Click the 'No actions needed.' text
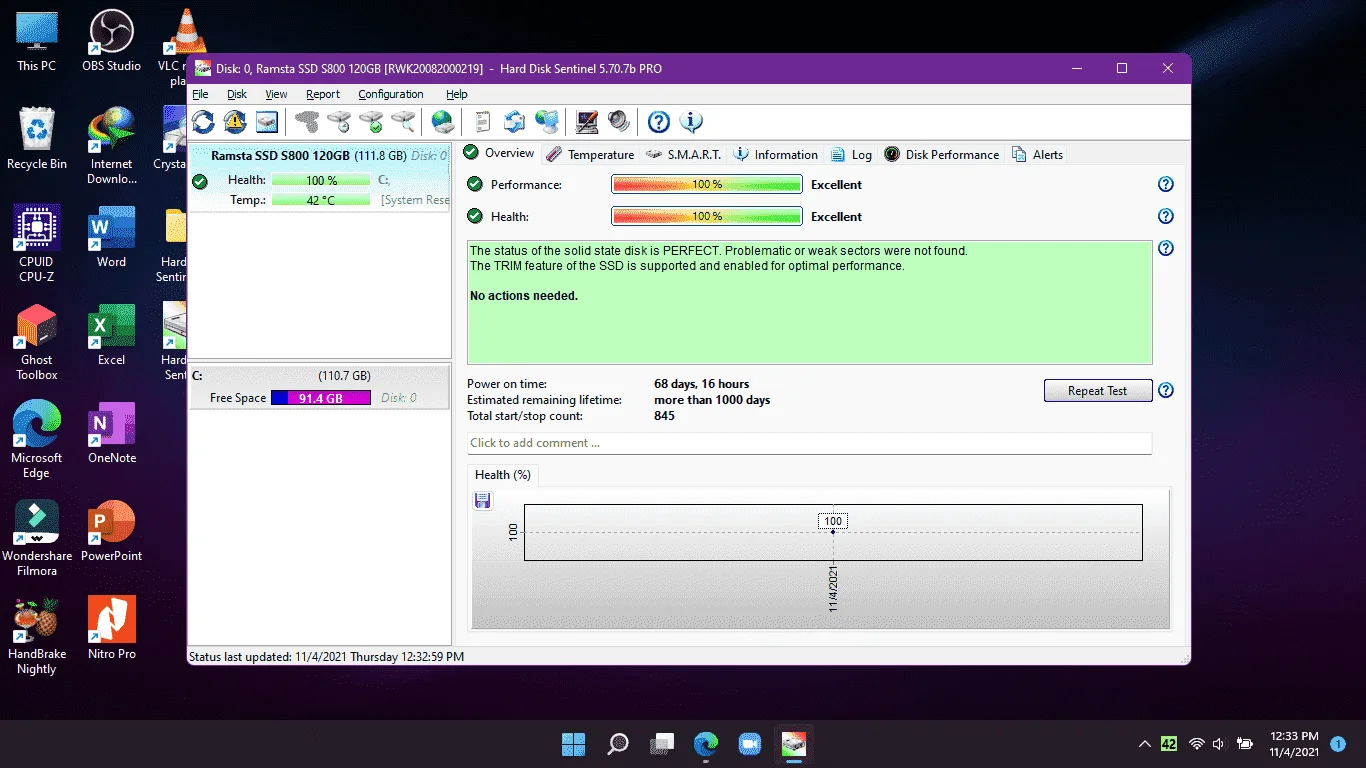The image size is (1366, 768). coord(524,296)
